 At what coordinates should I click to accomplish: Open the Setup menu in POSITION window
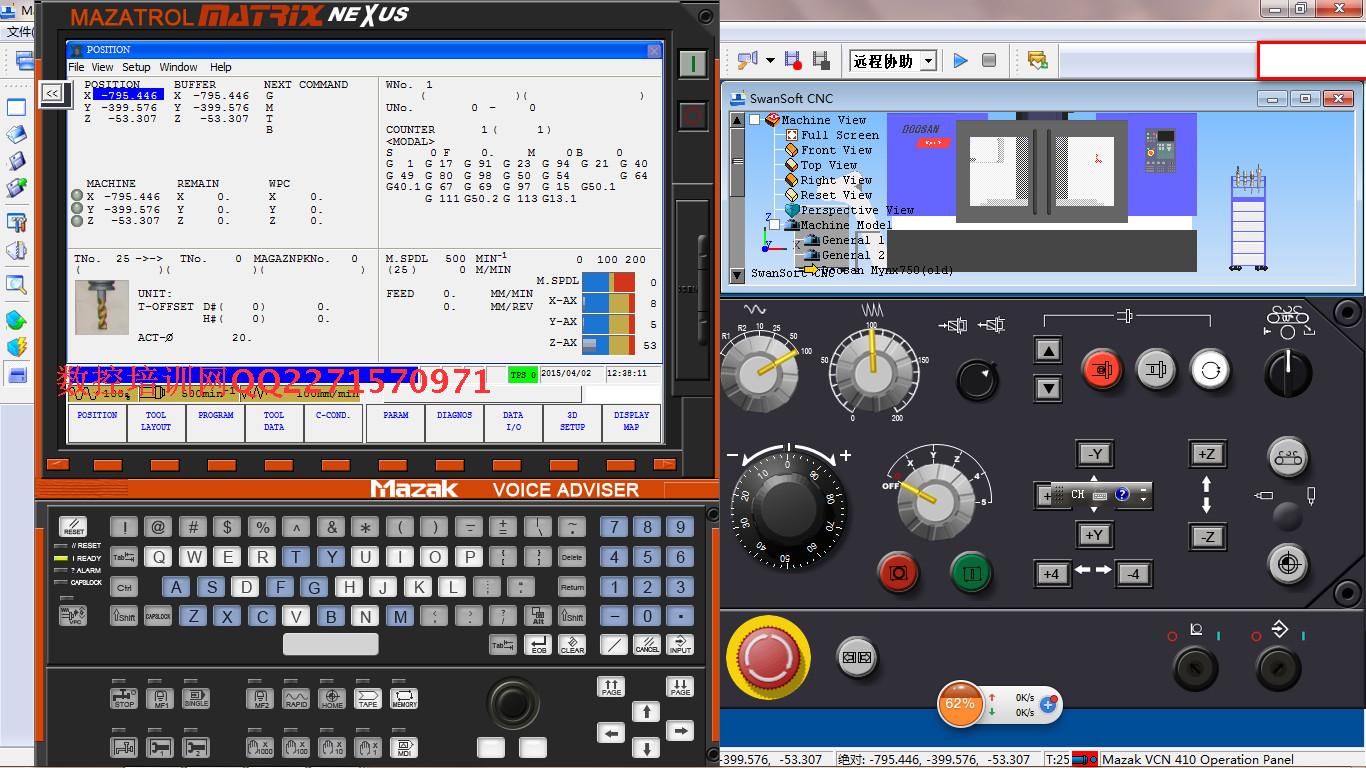pyautogui.click(x=136, y=67)
